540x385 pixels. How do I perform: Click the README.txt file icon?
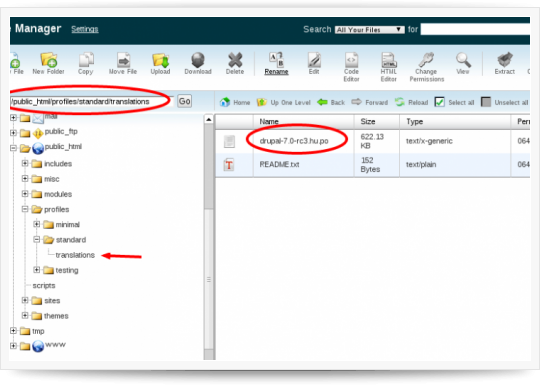click(229, 165)
